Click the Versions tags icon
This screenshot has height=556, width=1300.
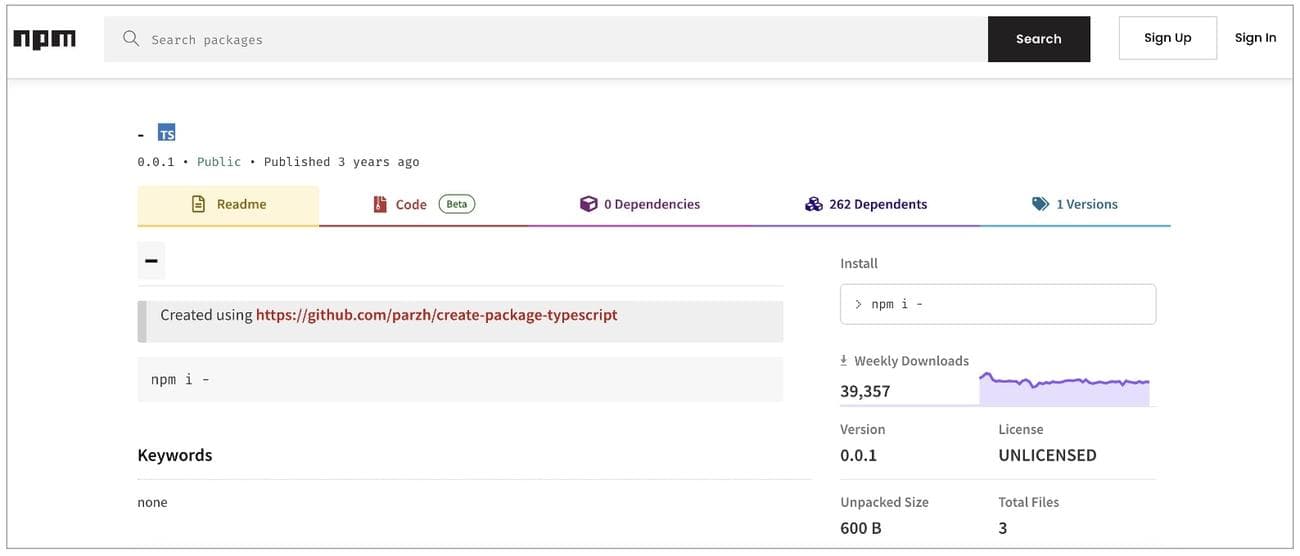[1040, 204]
